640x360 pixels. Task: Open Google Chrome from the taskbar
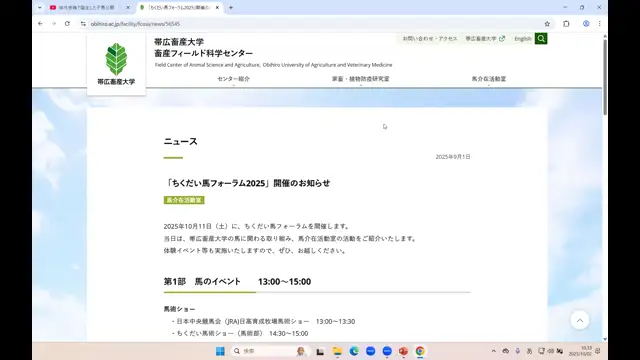[420, 351]
